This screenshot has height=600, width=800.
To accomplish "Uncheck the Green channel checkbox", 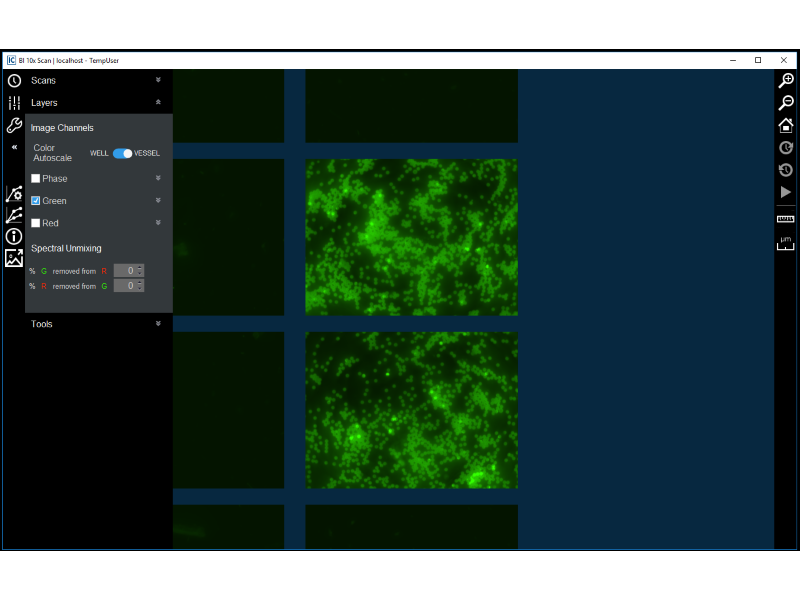I will pos(36,201).
